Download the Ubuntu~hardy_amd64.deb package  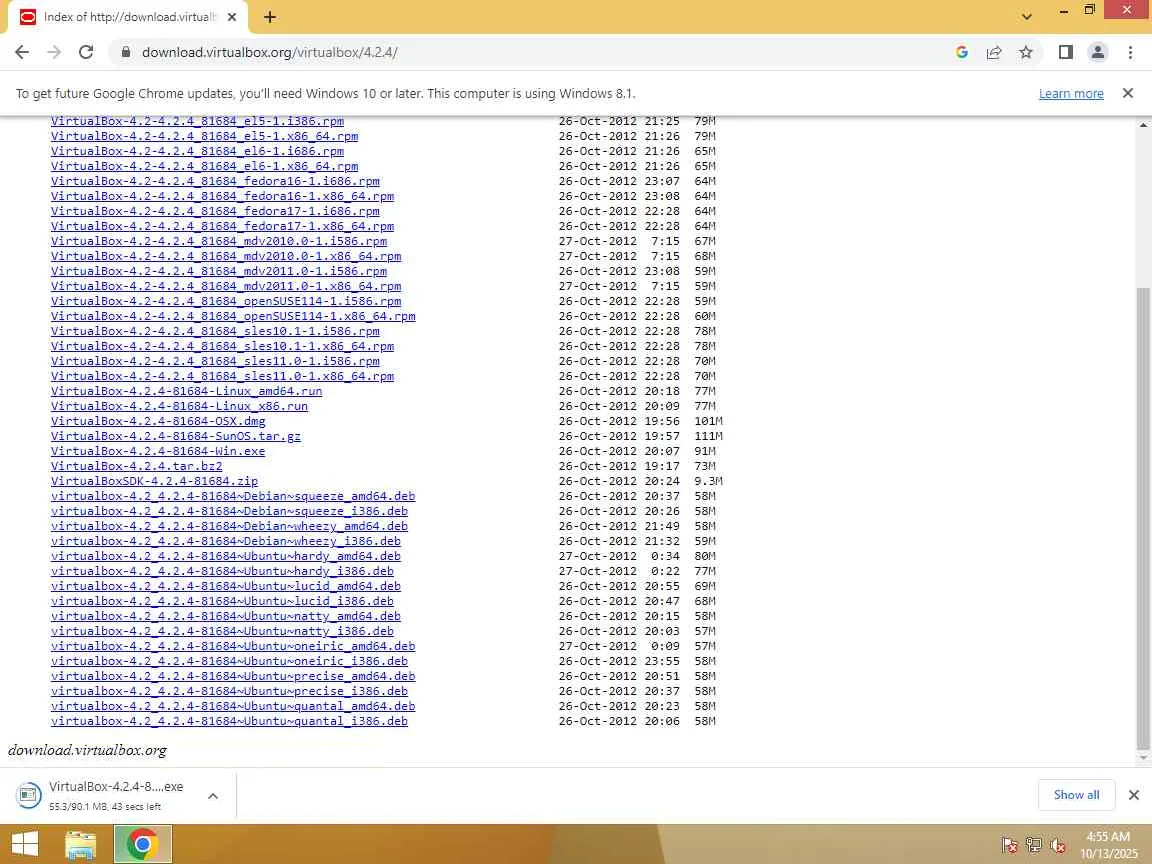(x=226, y=556)
